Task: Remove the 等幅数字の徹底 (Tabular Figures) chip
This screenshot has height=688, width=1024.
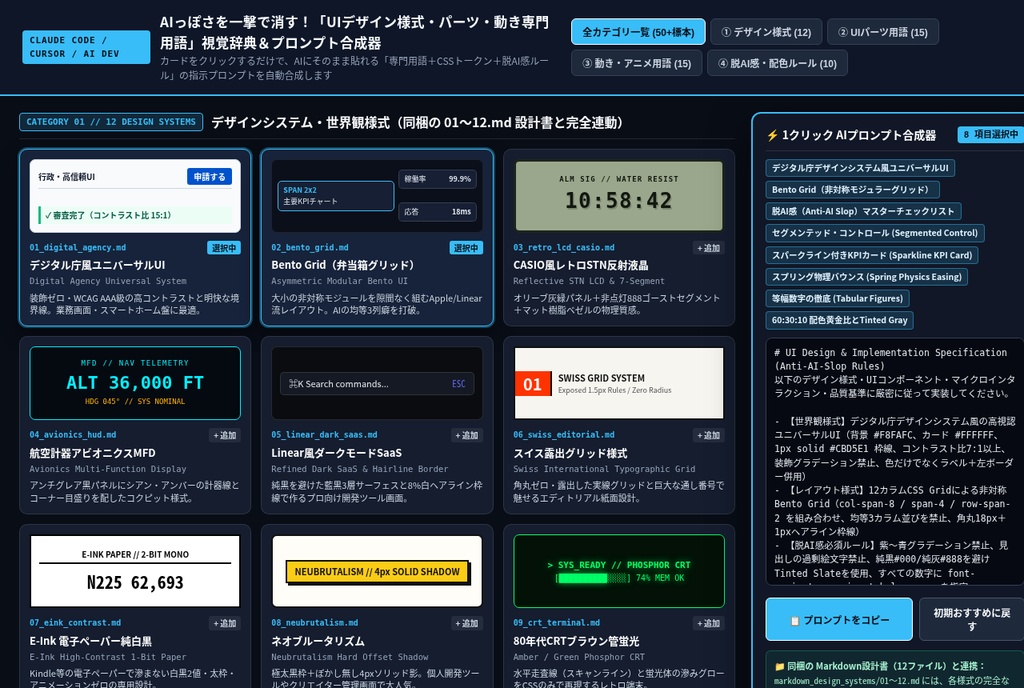Action: (837, 298)
